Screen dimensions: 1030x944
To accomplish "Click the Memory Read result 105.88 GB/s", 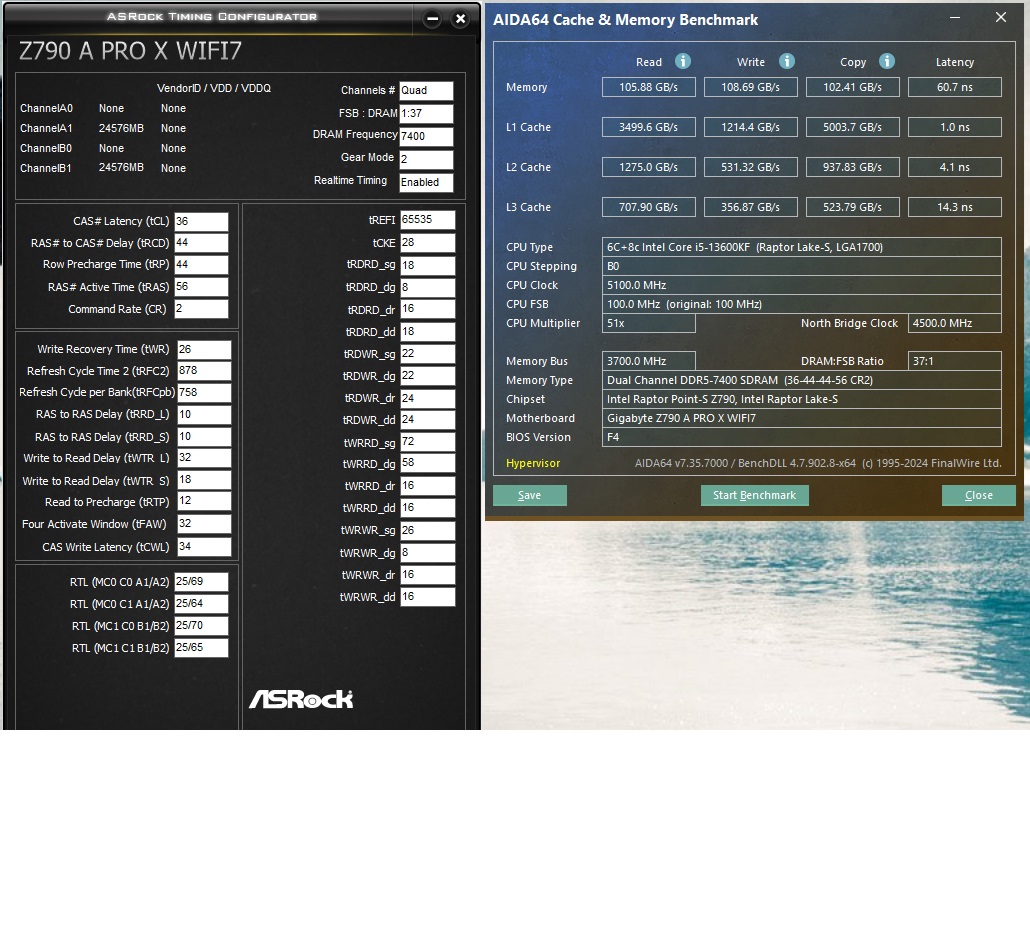I will point(648,87).
